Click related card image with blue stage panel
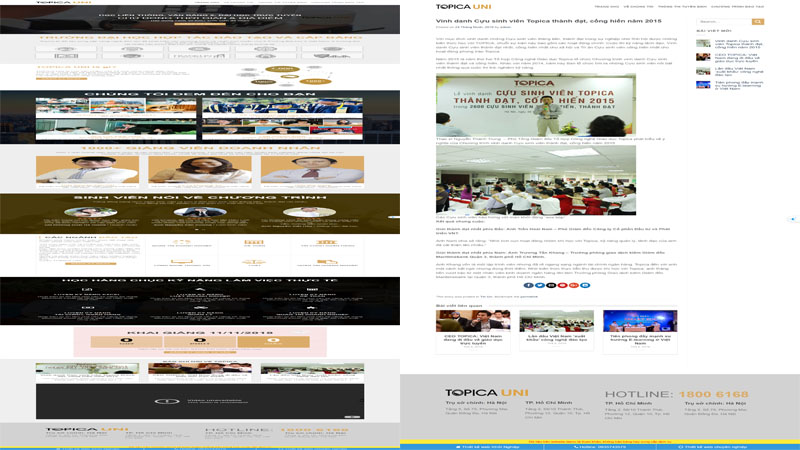 coord(640,321)
